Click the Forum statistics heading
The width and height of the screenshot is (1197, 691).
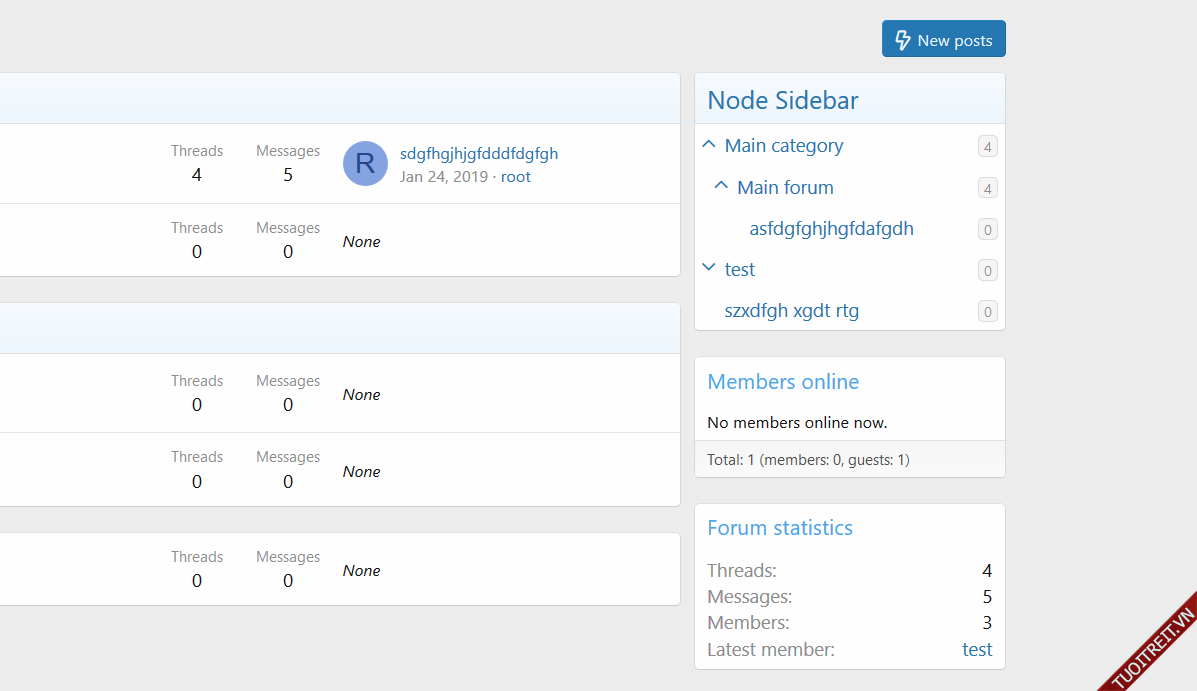coord(780,528)
